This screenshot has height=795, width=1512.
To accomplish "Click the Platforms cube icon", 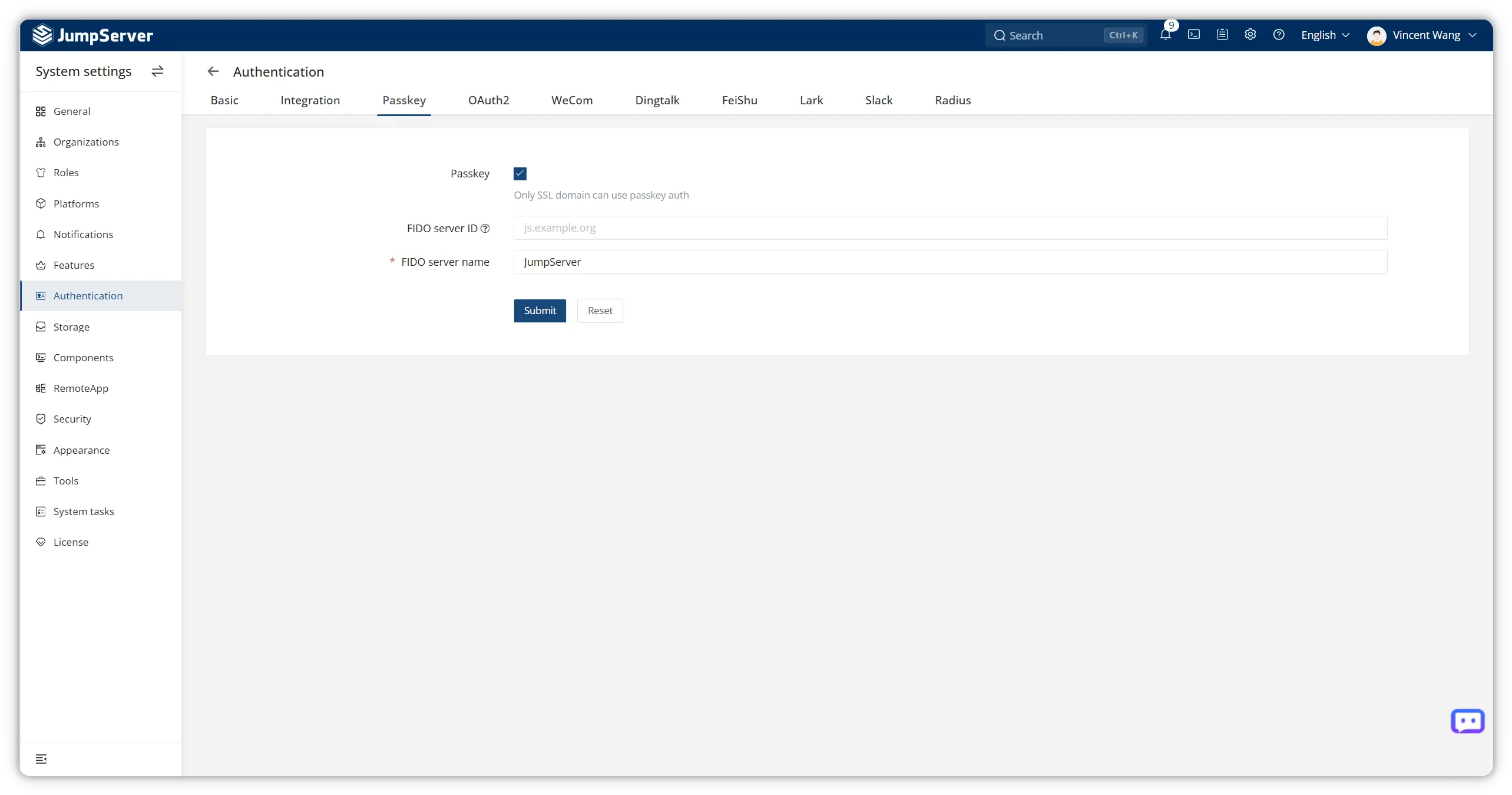I will 41,203.
